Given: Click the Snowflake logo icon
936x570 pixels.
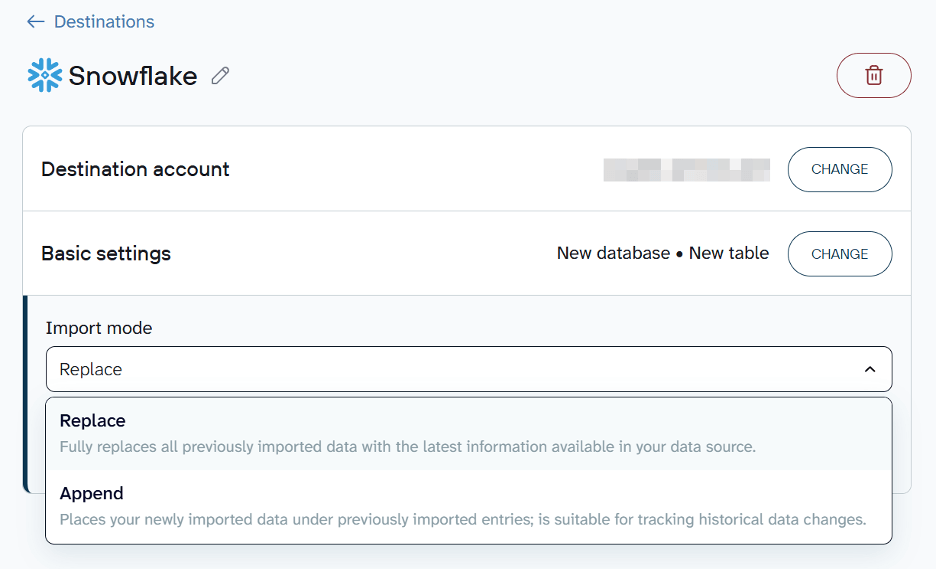Looking at the screenshot, I should tap(45, 76).
